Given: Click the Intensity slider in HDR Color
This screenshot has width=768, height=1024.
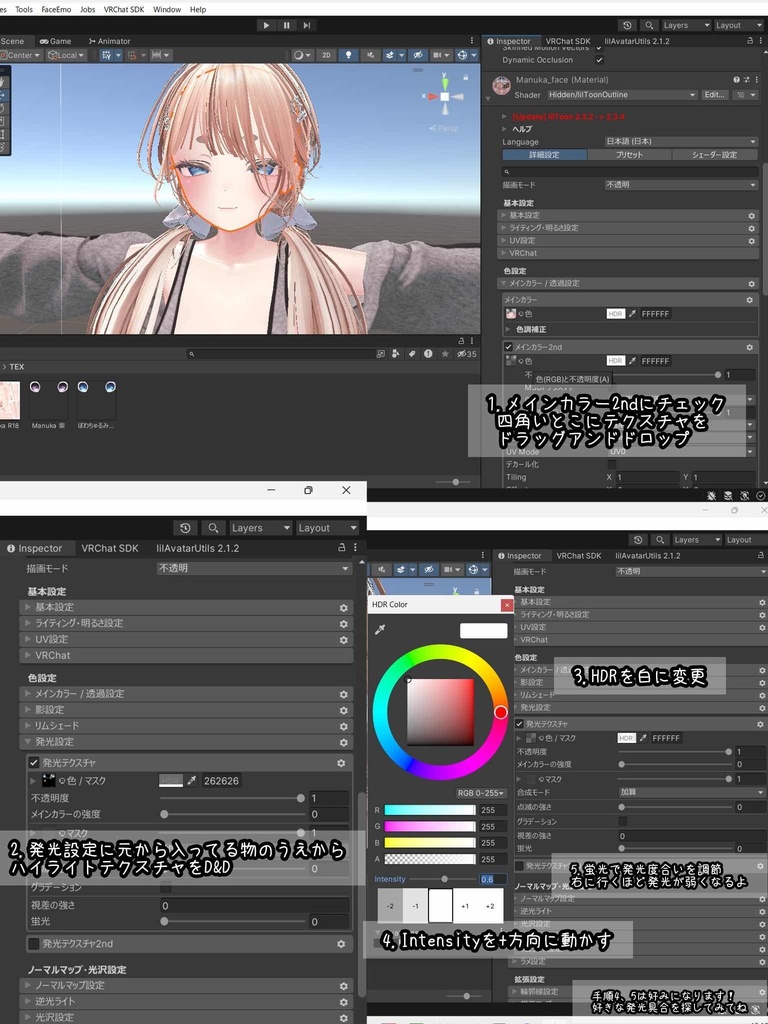Looking at the screenshot, I should [x=443, y=879].
